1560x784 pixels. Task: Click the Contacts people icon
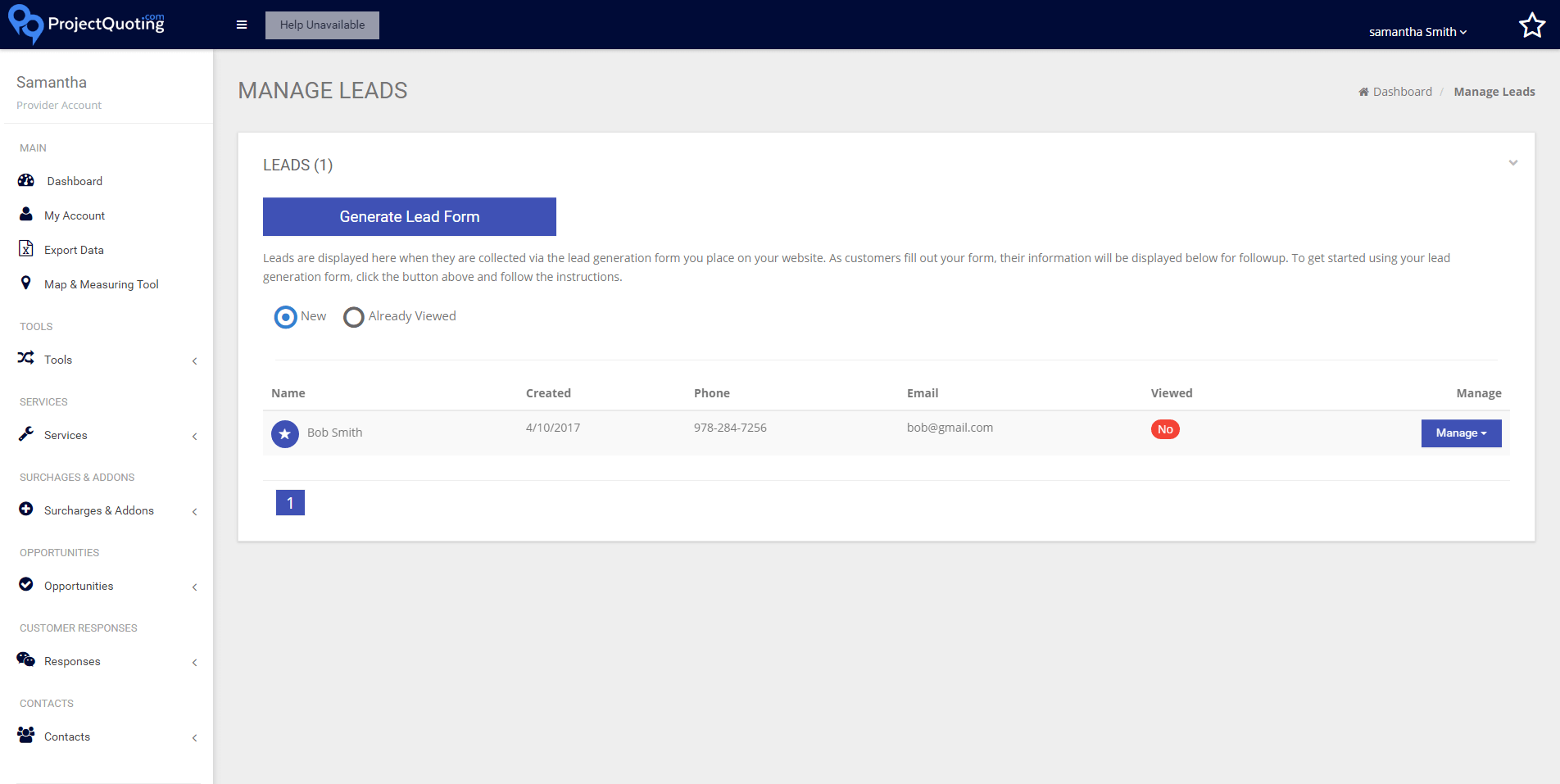[x=26, y=735]
